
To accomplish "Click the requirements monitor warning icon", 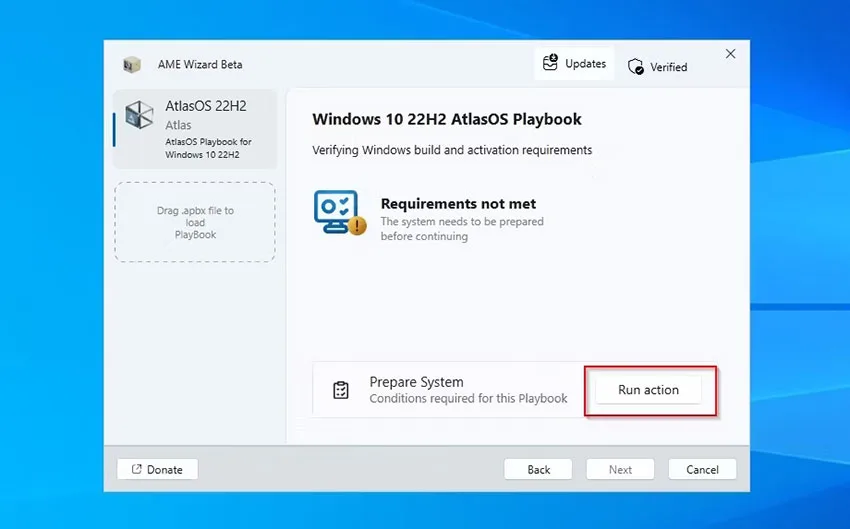I will click(340, 212).
